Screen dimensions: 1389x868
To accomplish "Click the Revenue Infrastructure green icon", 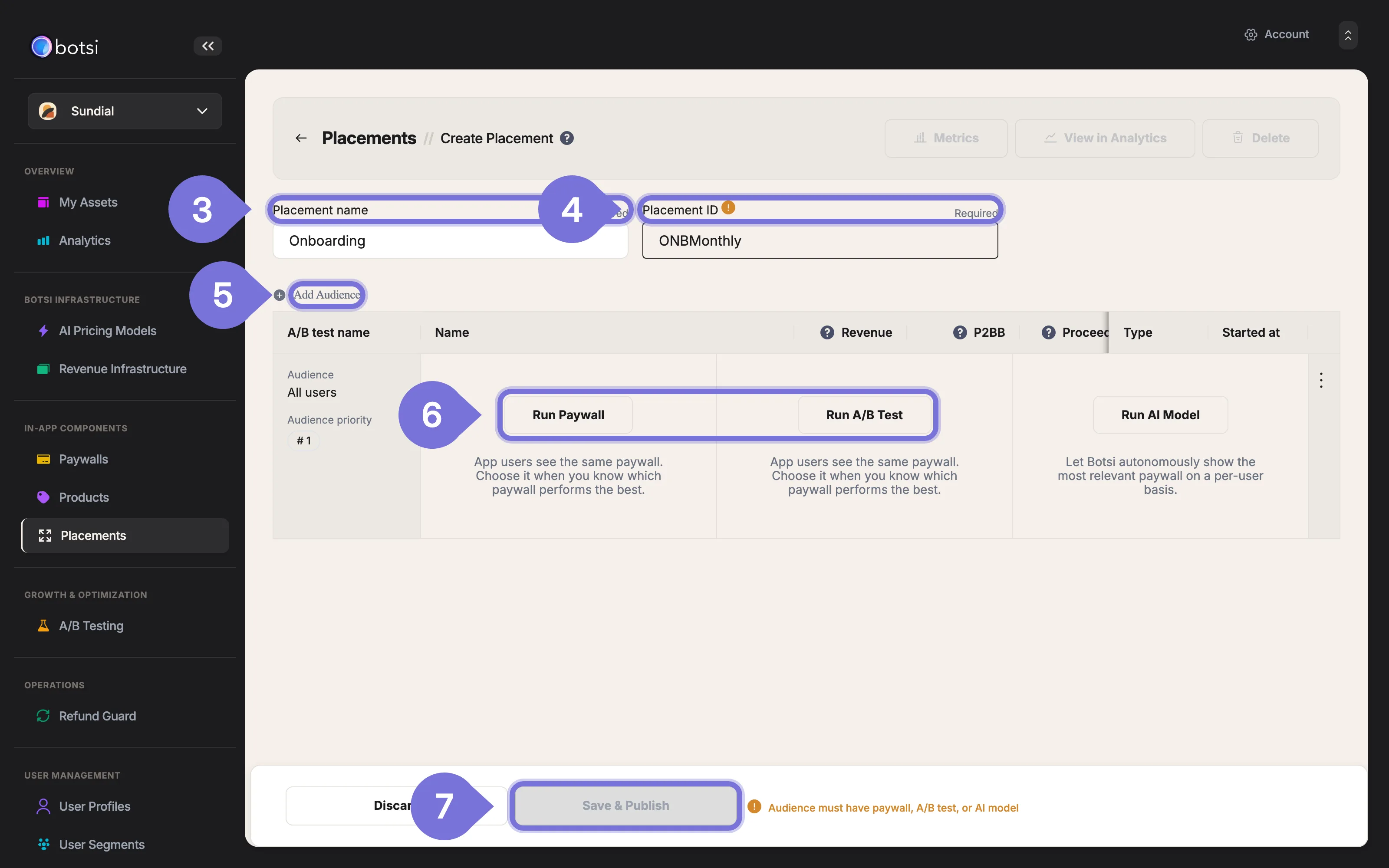I will [x=43, y=369].
